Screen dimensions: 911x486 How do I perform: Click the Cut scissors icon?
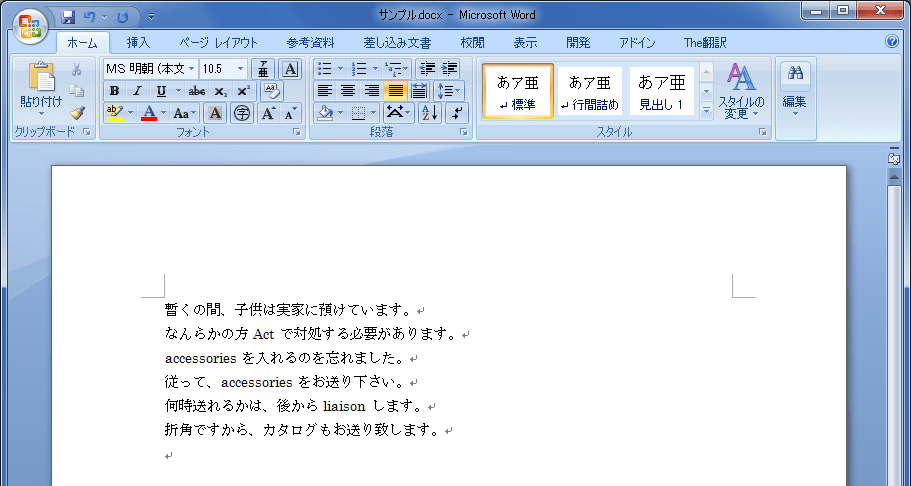[x=77, y=69]
